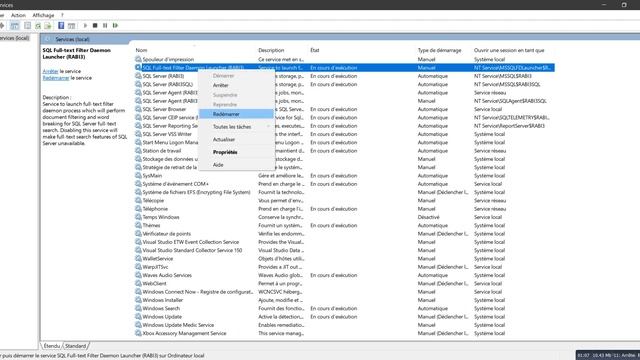
Task: Click the Restart service toolbar icon
Action: click(x=116, y=25)
